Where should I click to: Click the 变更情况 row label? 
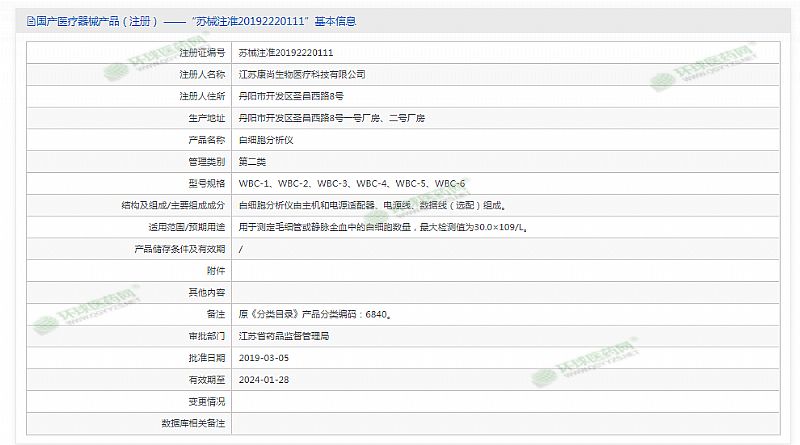[x=206, y=402]
